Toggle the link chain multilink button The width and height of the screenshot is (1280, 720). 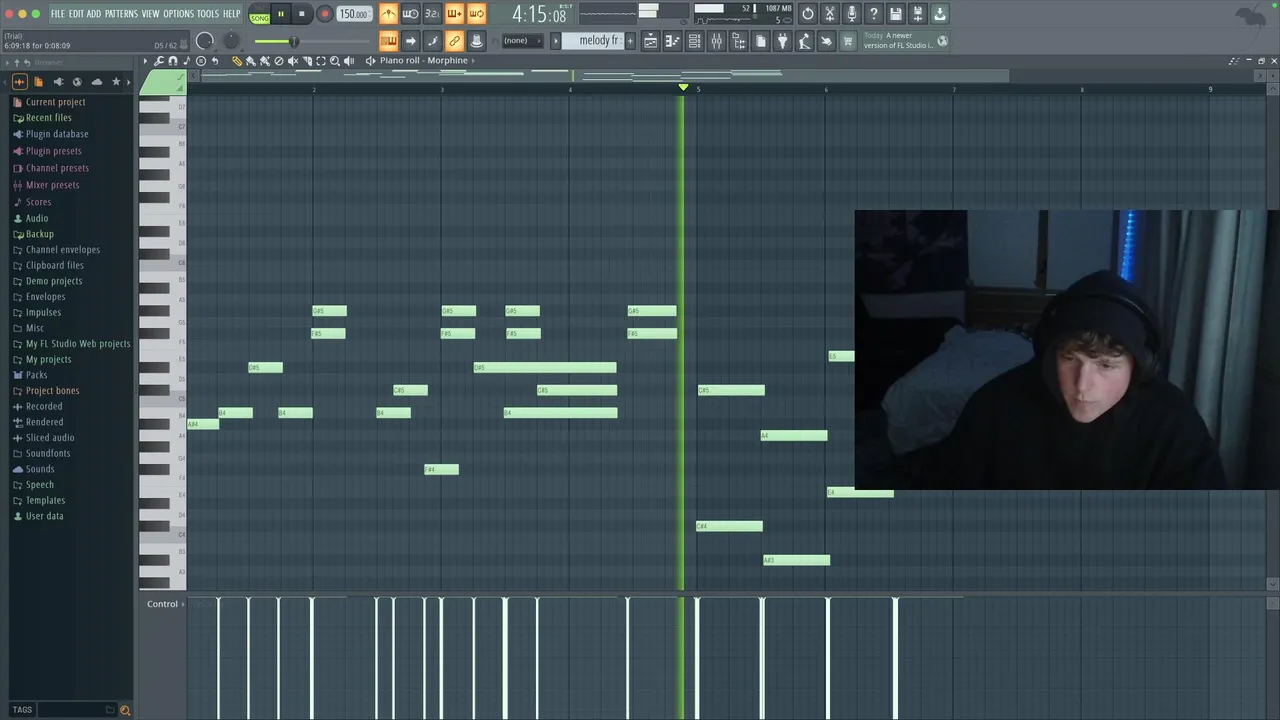(454, 41)
